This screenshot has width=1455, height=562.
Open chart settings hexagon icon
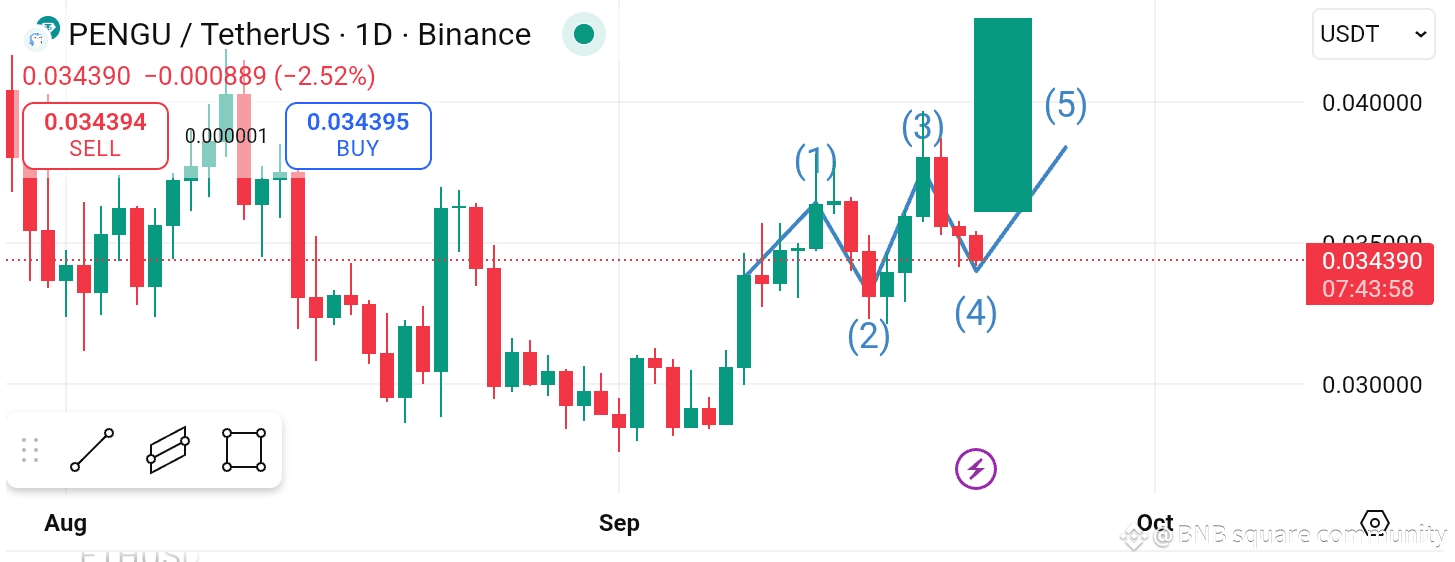[x=1375, y=523]
